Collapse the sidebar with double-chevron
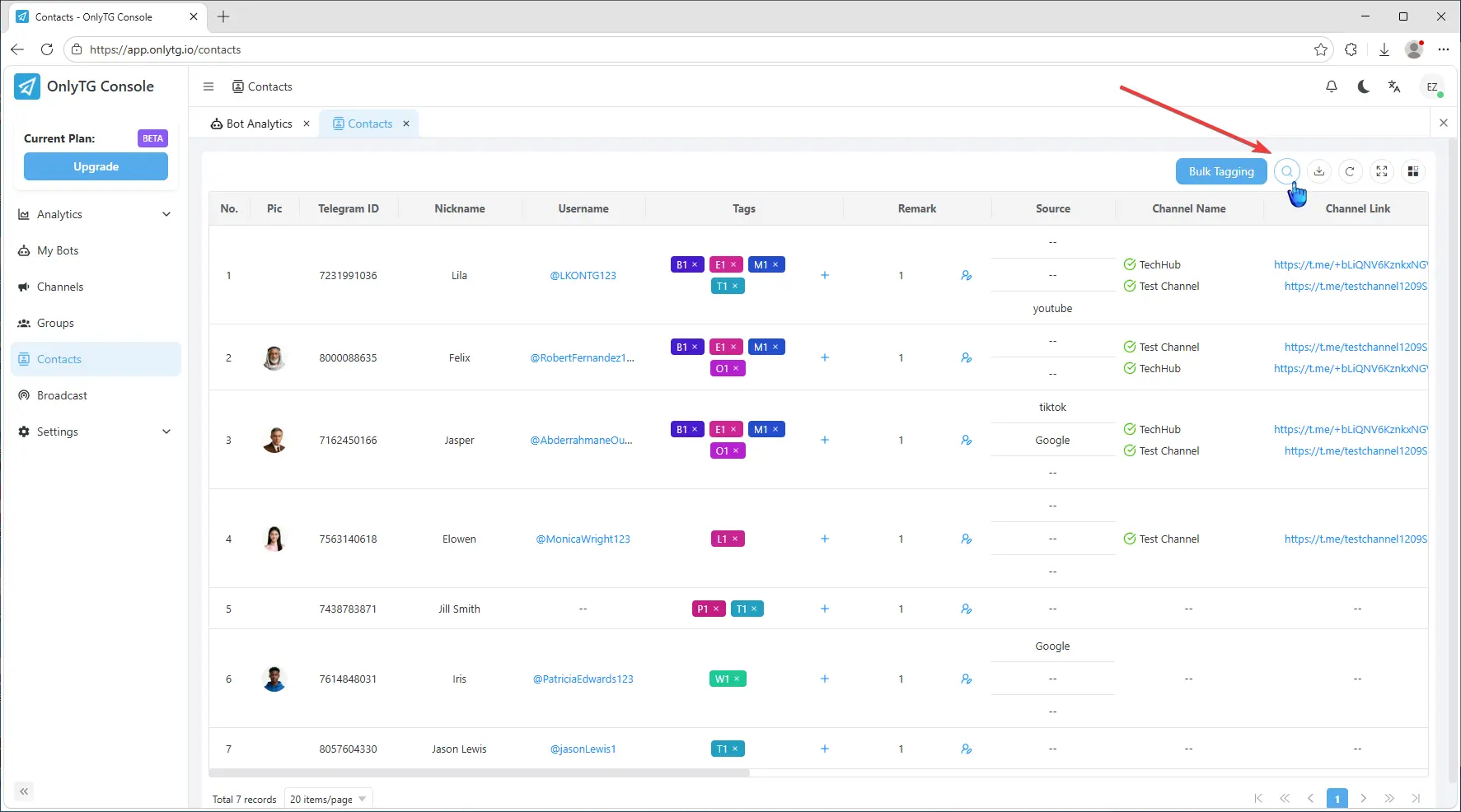Viewport: 1461px width, 812px height. [24, 791]
